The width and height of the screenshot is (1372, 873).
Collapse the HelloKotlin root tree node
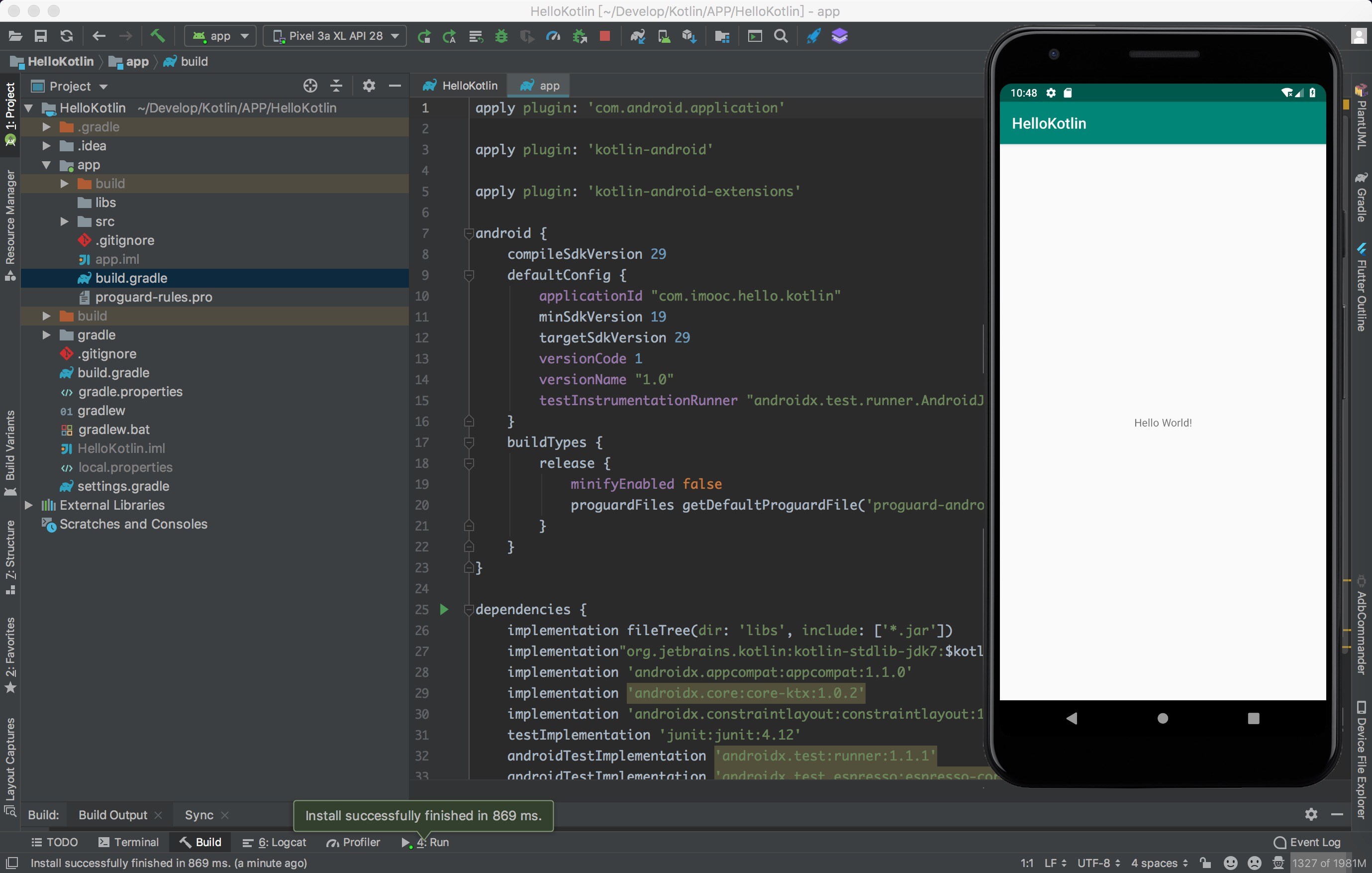click(28, 108)
